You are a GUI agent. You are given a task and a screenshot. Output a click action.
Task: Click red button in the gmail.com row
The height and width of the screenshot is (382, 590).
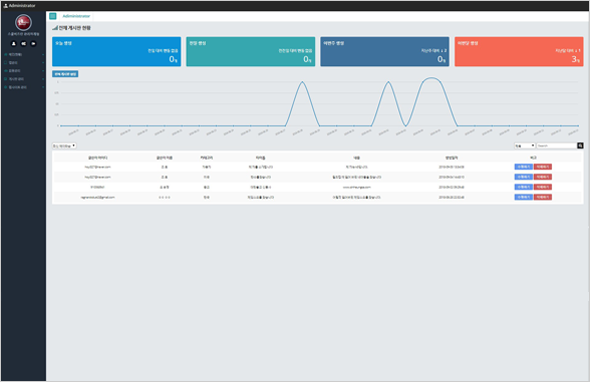coord(543,197)
